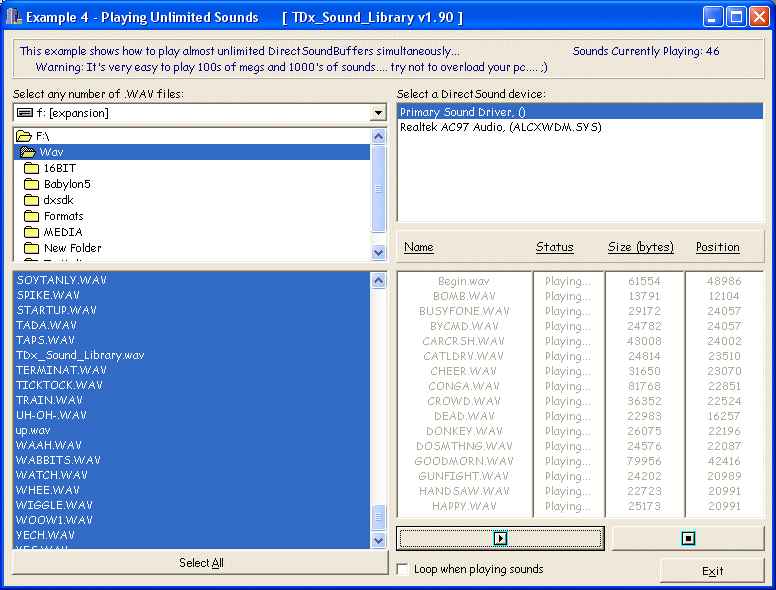Click CONGA.WAV in playing list
Screen dimensions: 776x590
464,386
